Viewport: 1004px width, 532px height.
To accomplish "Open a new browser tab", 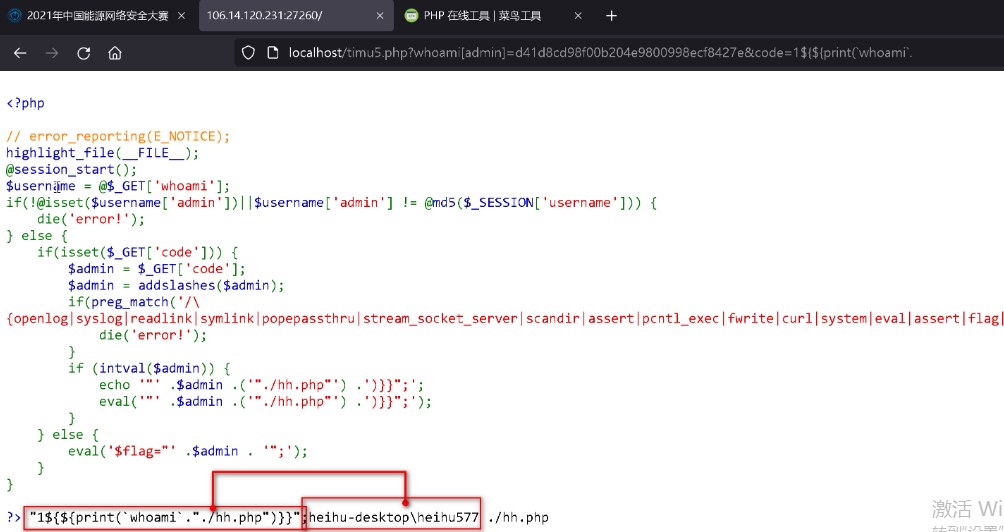I will click(611, 16).
